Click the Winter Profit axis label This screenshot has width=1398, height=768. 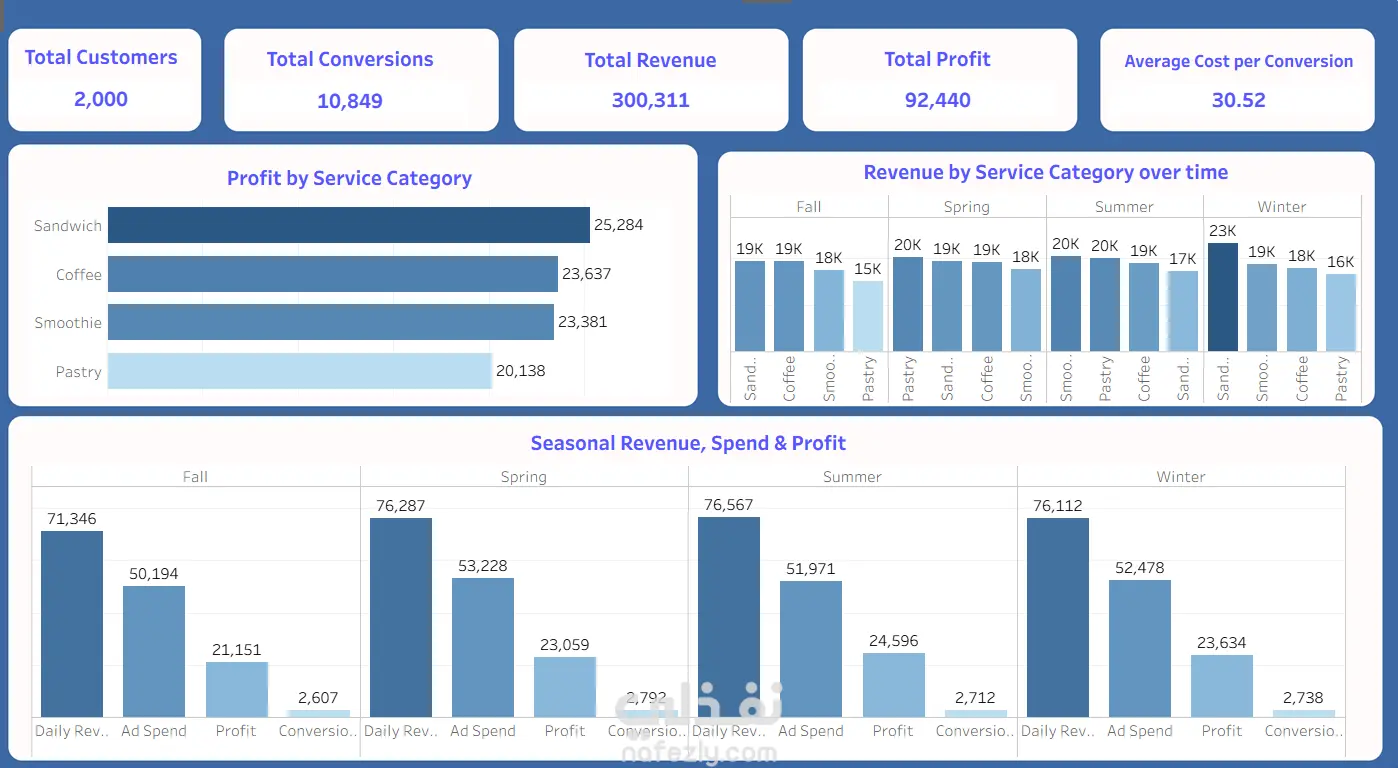1222,731
